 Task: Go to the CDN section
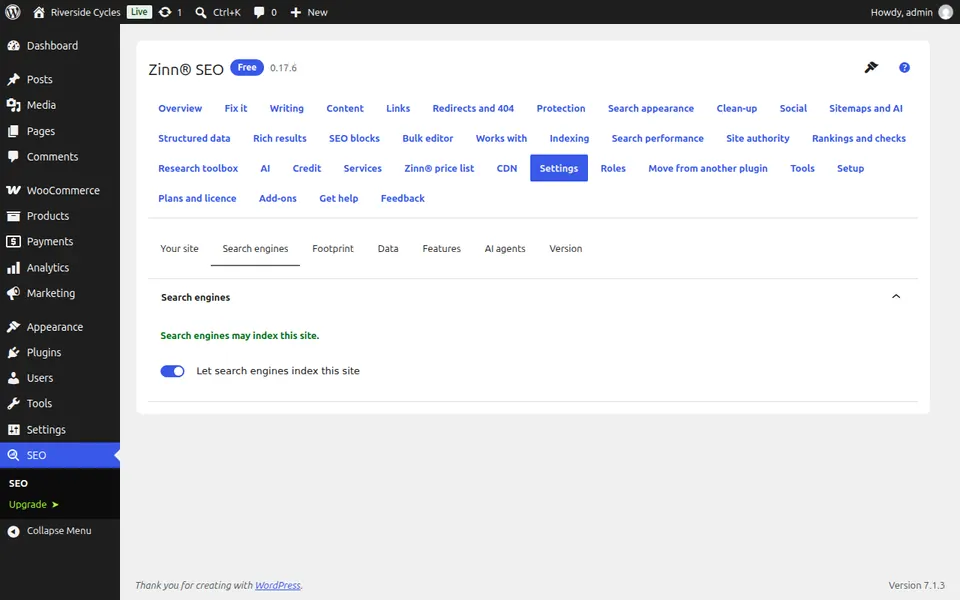point(507,168)
